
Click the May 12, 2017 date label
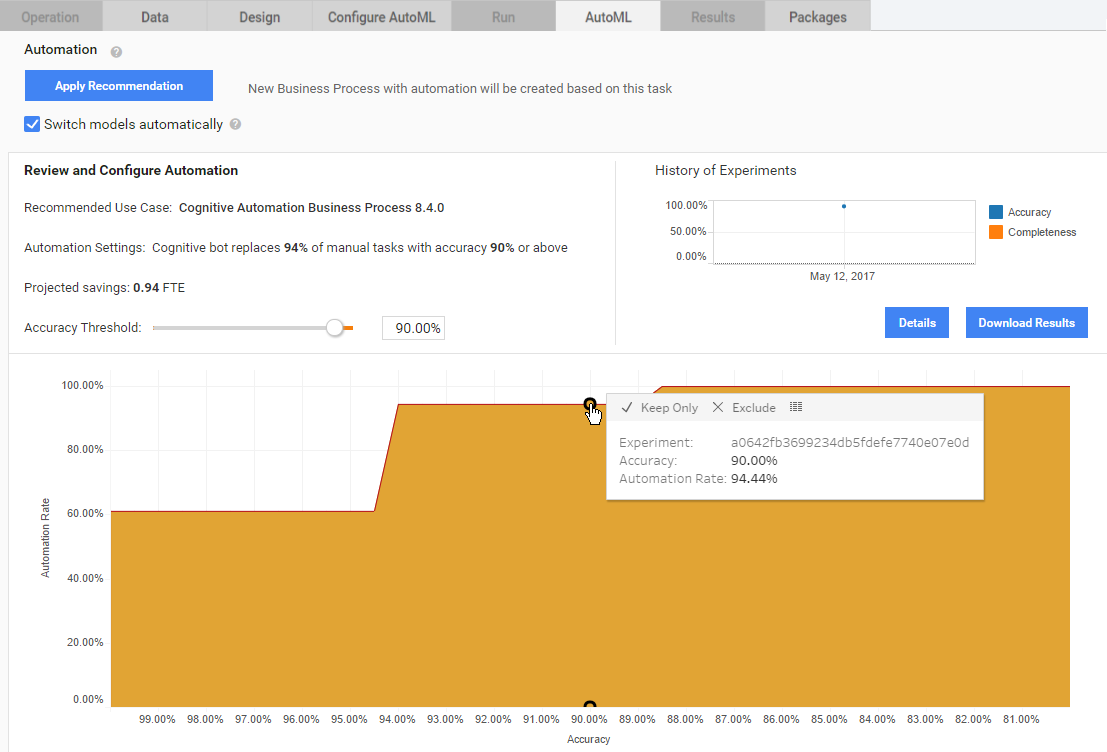tap(842, 276)
